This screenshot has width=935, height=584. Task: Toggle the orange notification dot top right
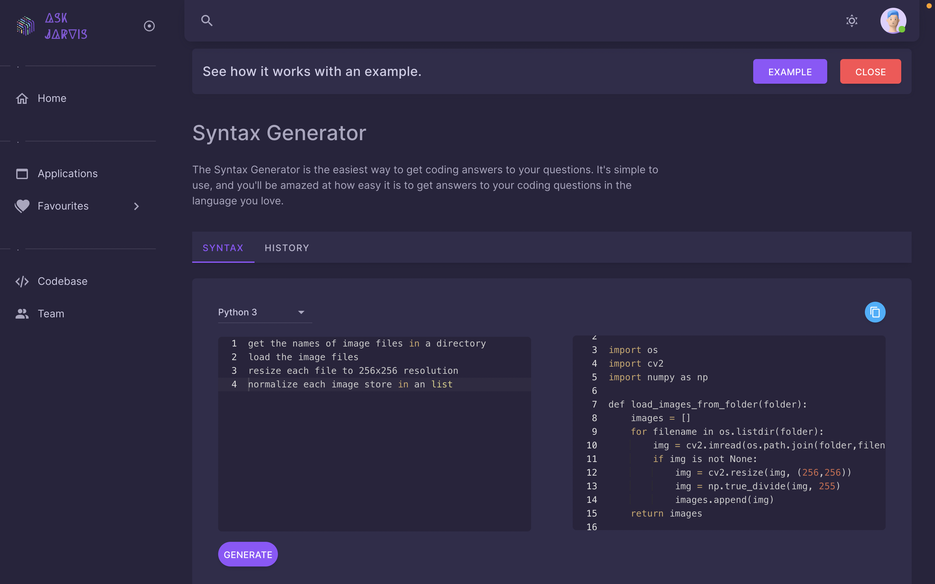point(927,7)
